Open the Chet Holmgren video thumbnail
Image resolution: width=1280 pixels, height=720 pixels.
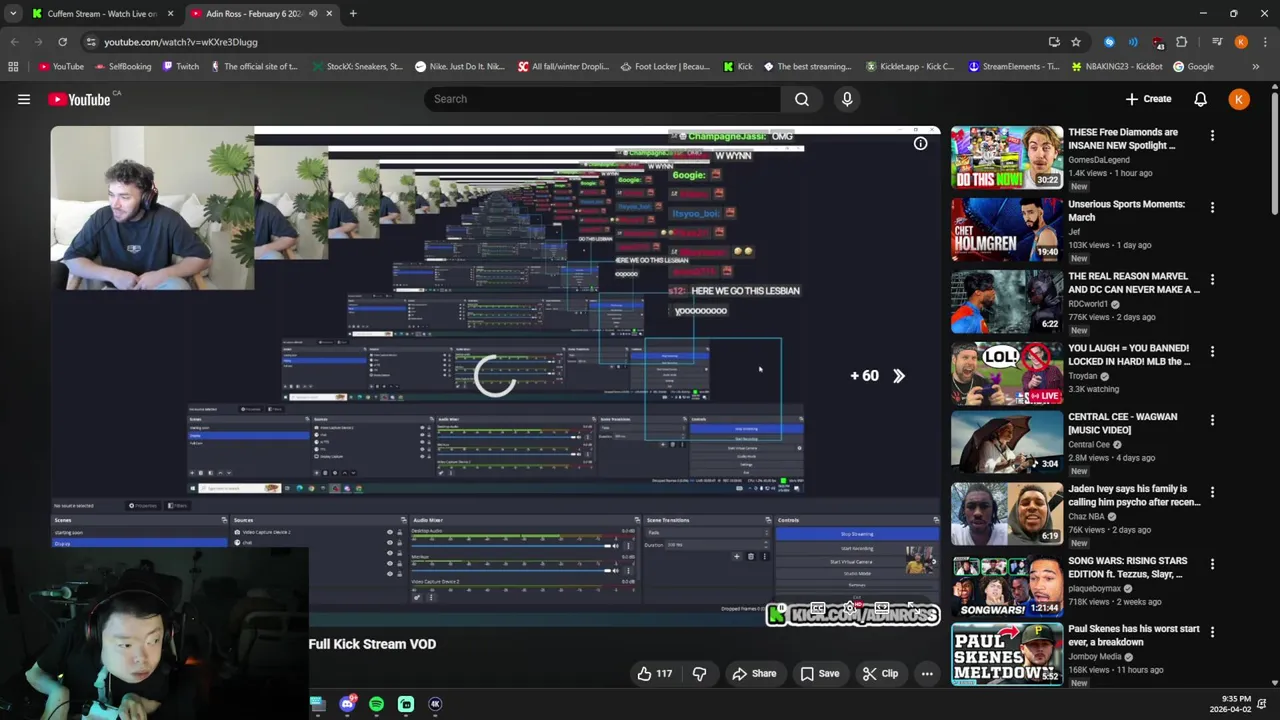pyautogui.click(x=1007, y=230)
